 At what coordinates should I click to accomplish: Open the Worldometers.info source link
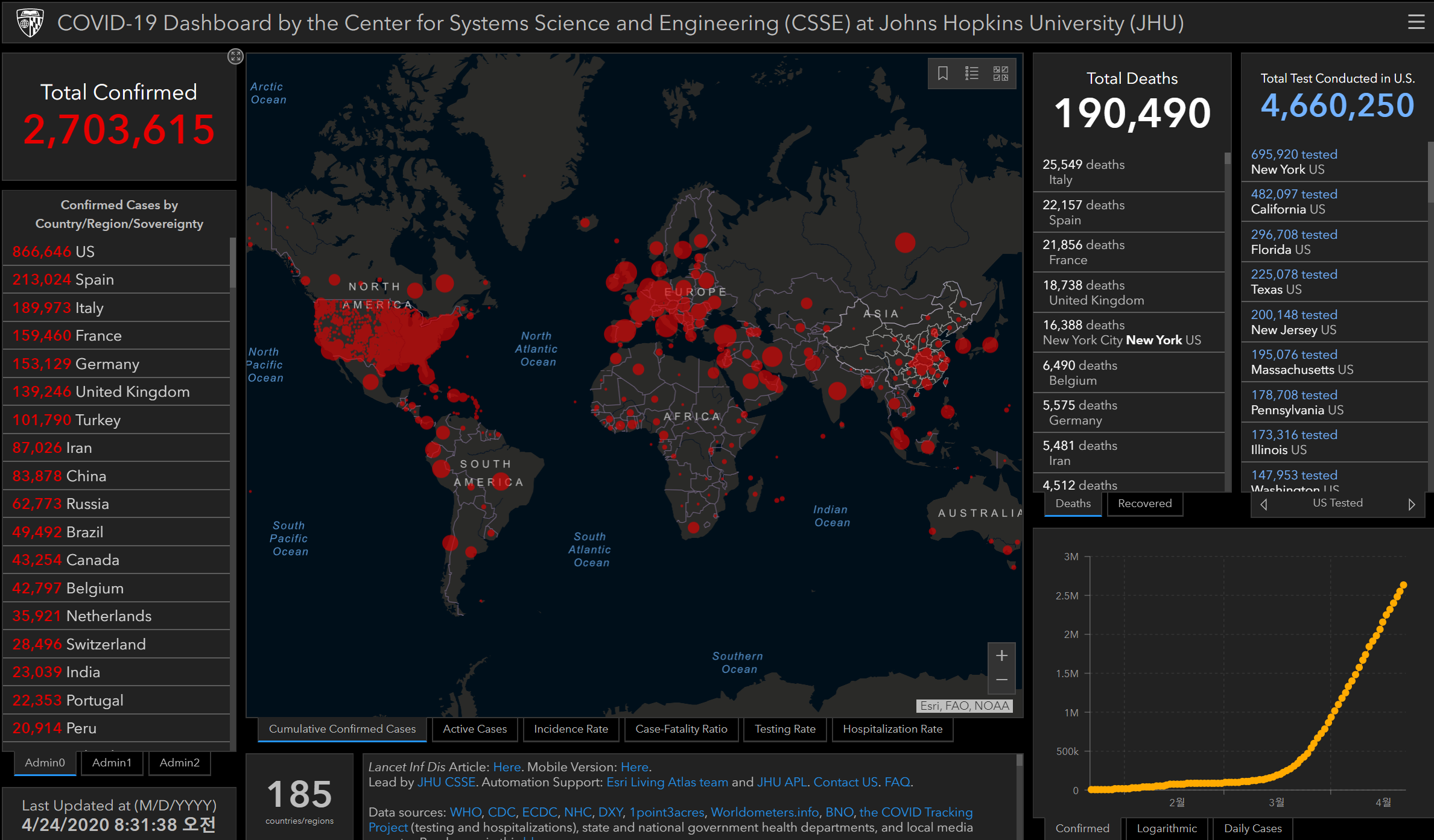[764, 812]
